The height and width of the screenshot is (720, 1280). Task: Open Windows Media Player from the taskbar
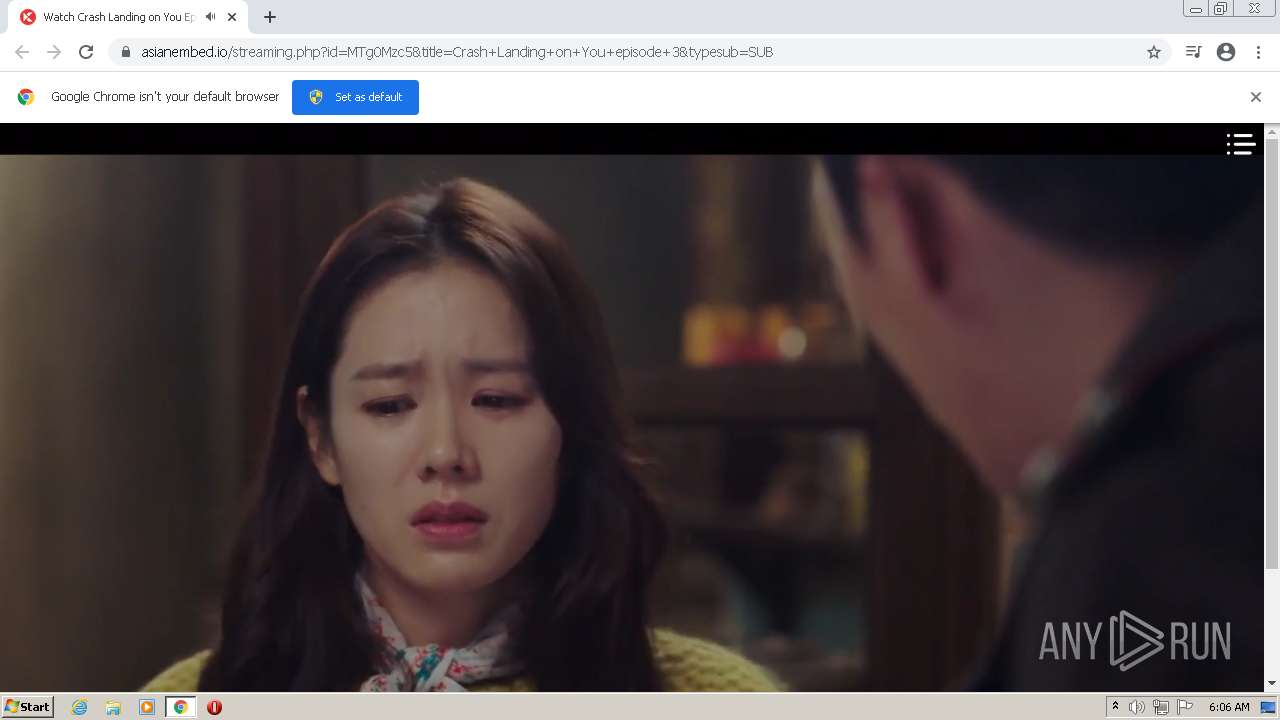click(x=147, y=707)
